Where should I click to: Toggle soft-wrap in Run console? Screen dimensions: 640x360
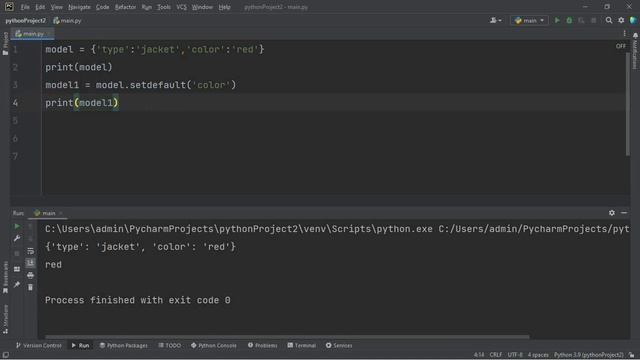click(30, 251)
